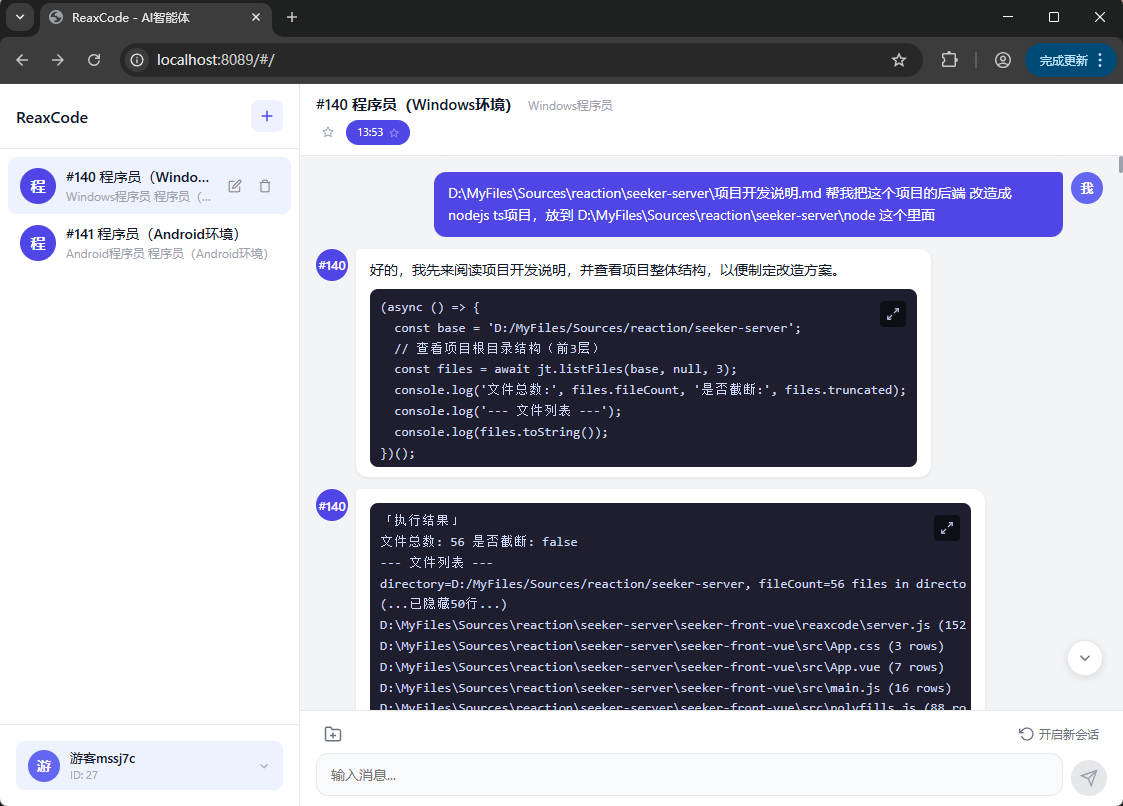This screenshot has height=806, width=1123.
Task: Expand the 执行结果 output block to fullscreen
Action: tap(947, 528)
